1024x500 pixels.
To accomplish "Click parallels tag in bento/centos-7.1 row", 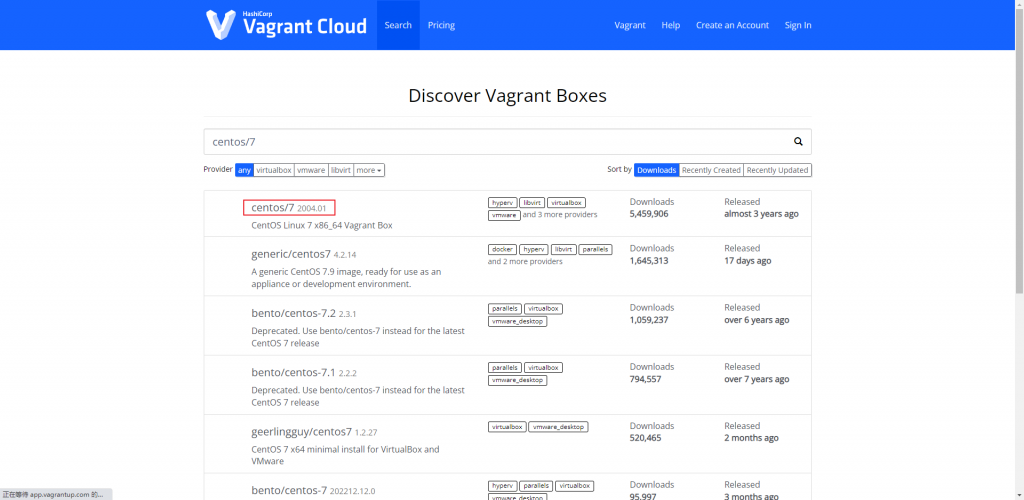I will coord(505,367).
